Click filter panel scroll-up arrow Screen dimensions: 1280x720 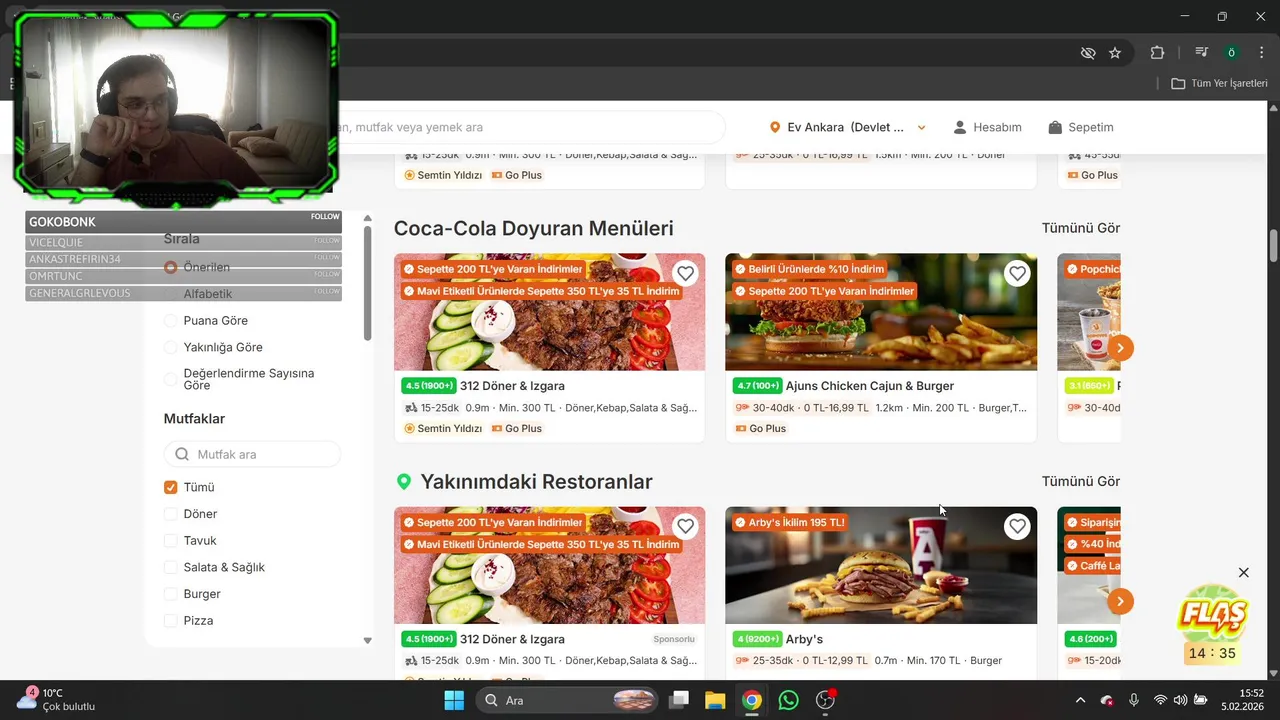[367, 218]
